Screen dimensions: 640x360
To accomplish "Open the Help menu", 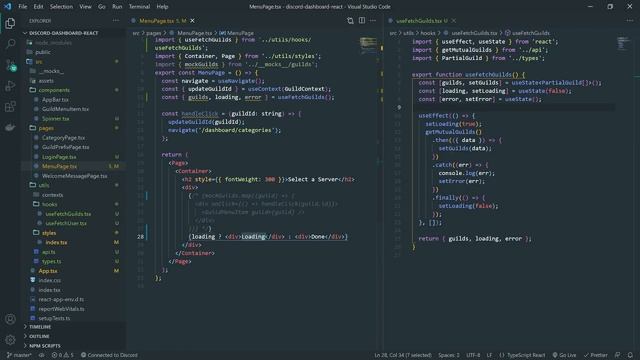I will [162, 7].
